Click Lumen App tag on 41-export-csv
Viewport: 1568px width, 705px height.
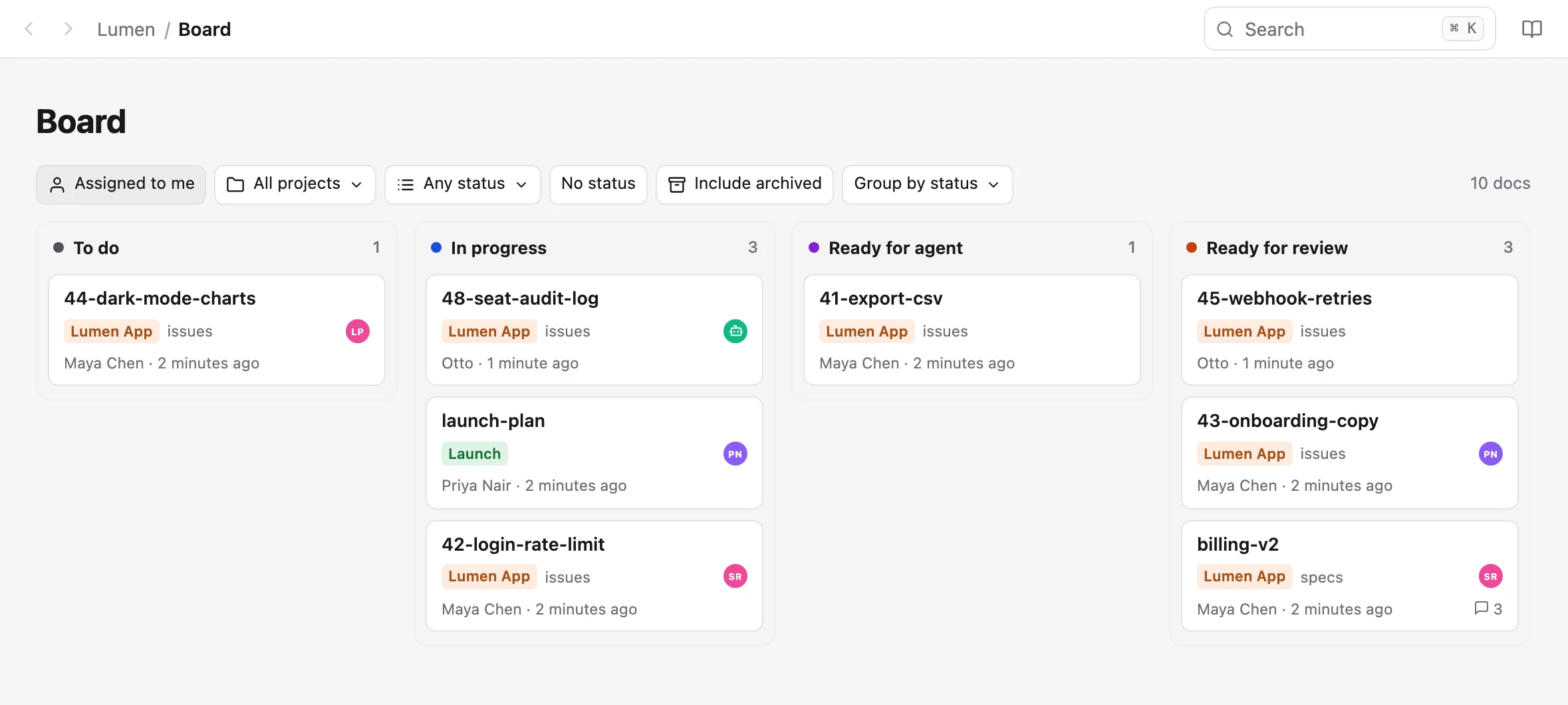pyautogui.click(x=867, y=331)
